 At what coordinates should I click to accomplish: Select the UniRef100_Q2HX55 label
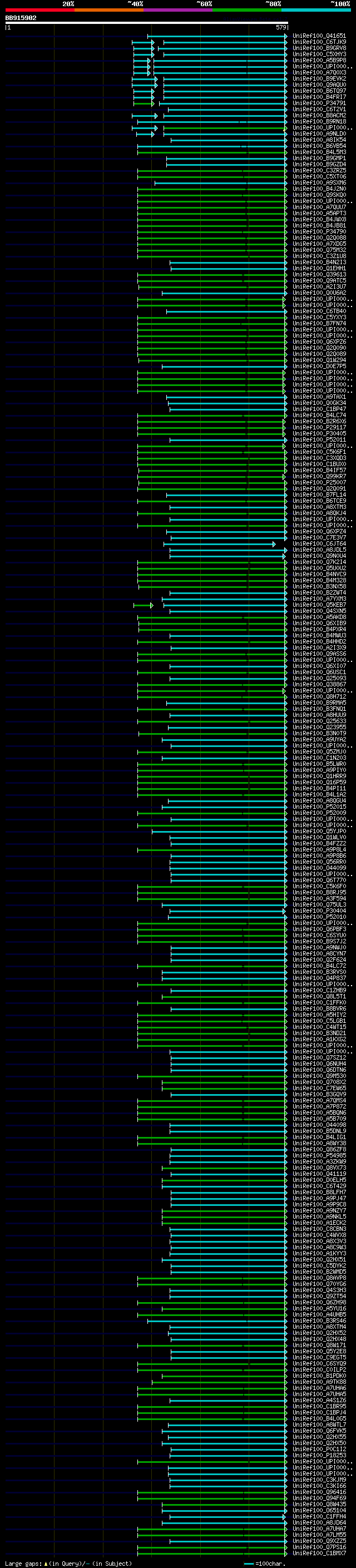(319, 1437)
